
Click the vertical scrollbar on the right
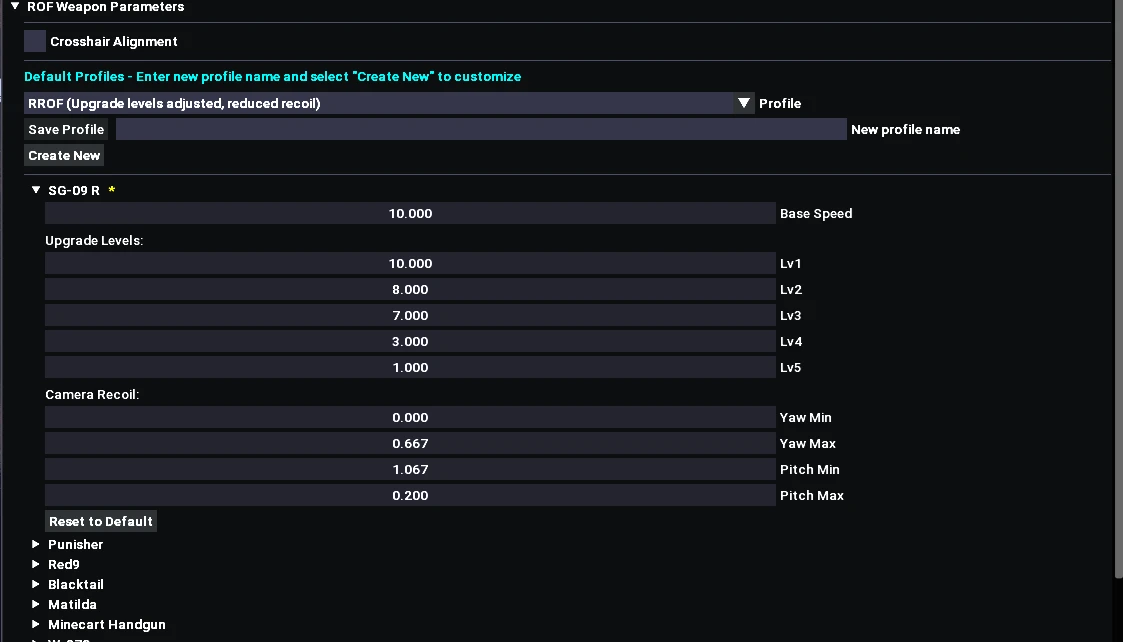(1118, 300)
